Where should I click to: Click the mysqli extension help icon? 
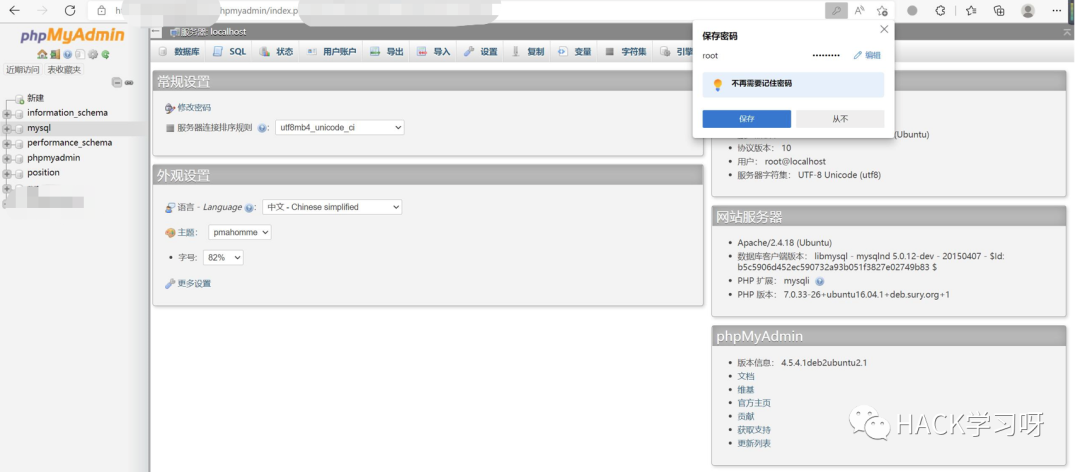coord(820,281)
